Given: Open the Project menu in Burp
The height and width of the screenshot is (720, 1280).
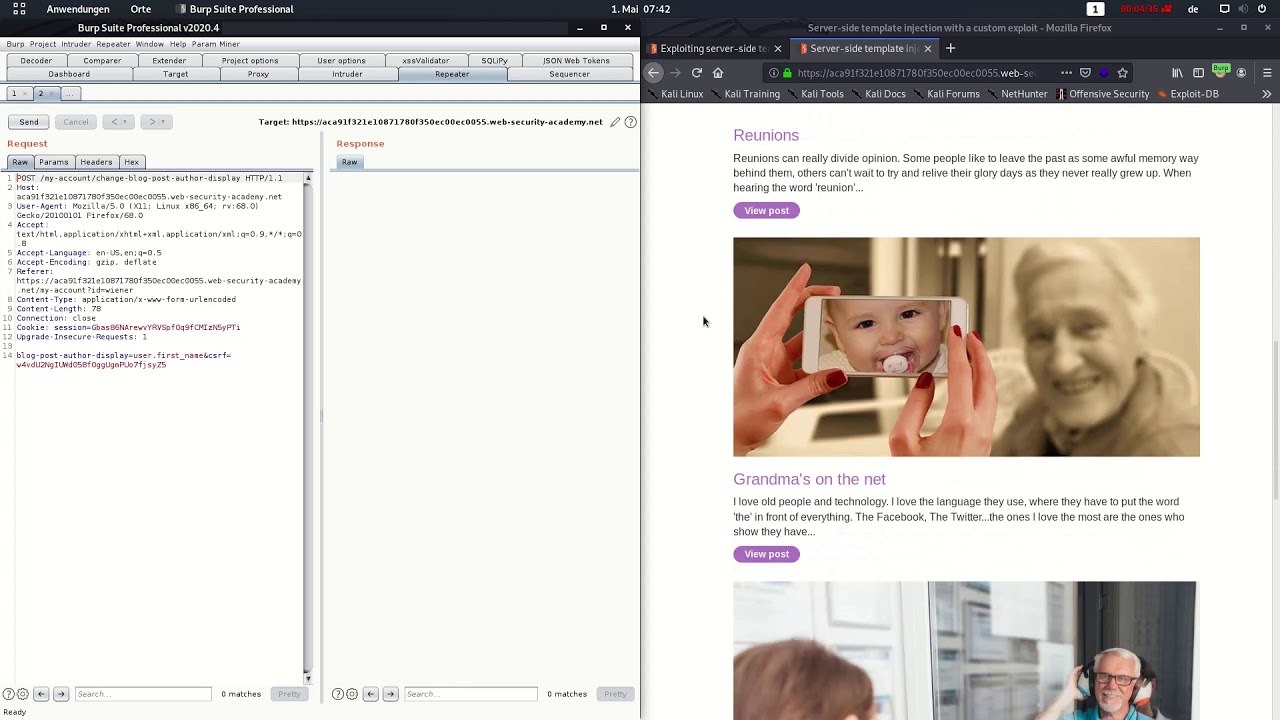Looking at the screenshot, I should coord(43,44).
